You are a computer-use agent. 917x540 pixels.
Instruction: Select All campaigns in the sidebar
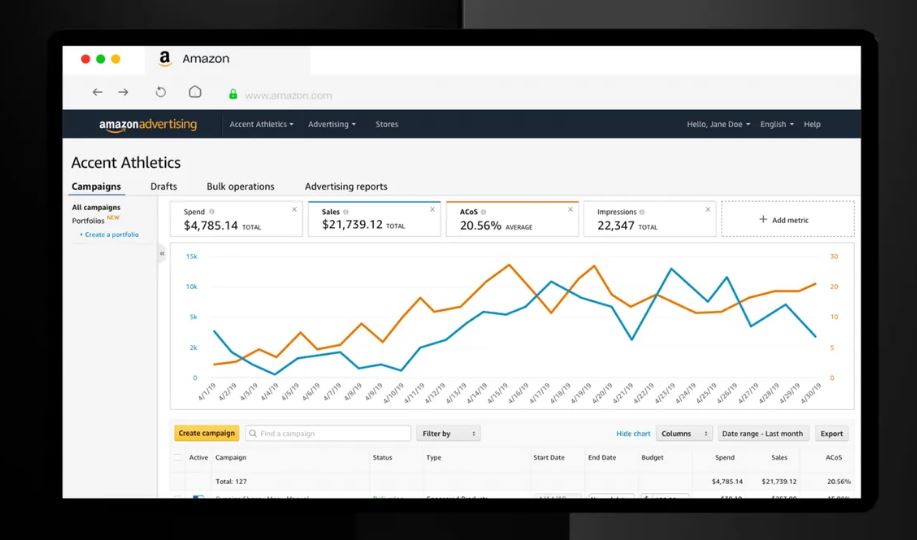[x=96, y=207]
